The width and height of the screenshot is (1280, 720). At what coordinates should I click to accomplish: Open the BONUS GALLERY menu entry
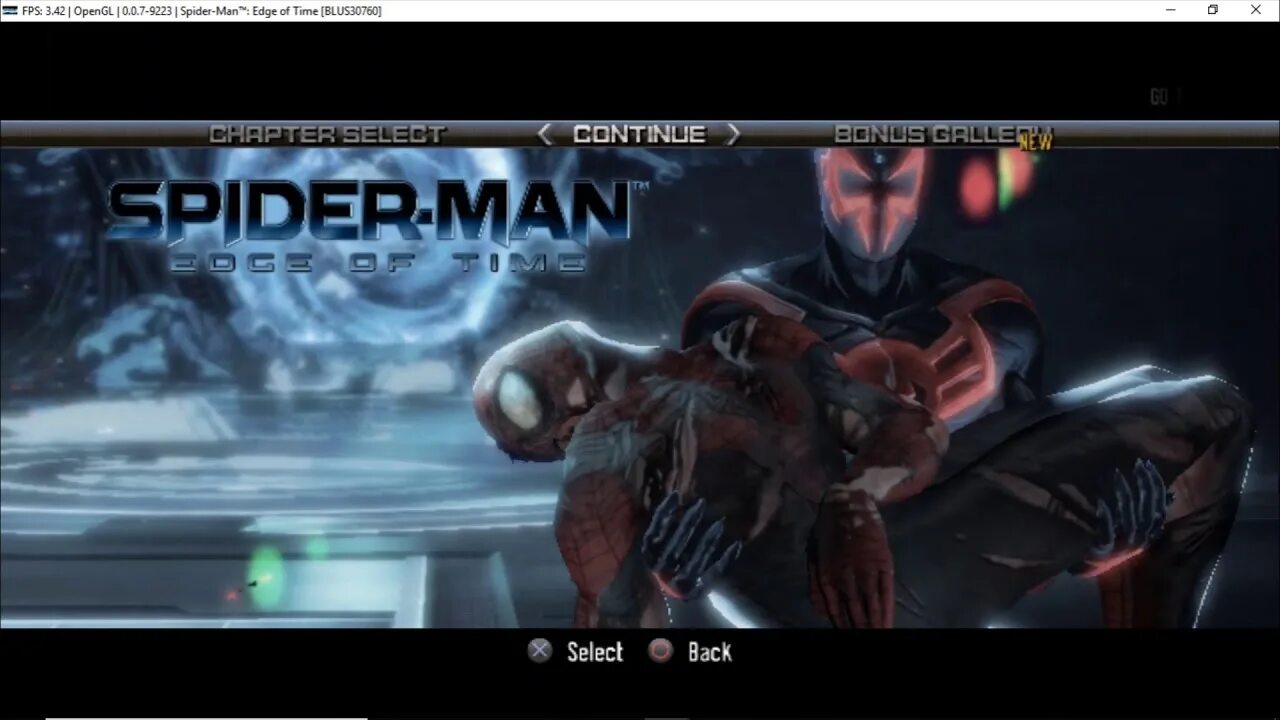click(942, 134)
